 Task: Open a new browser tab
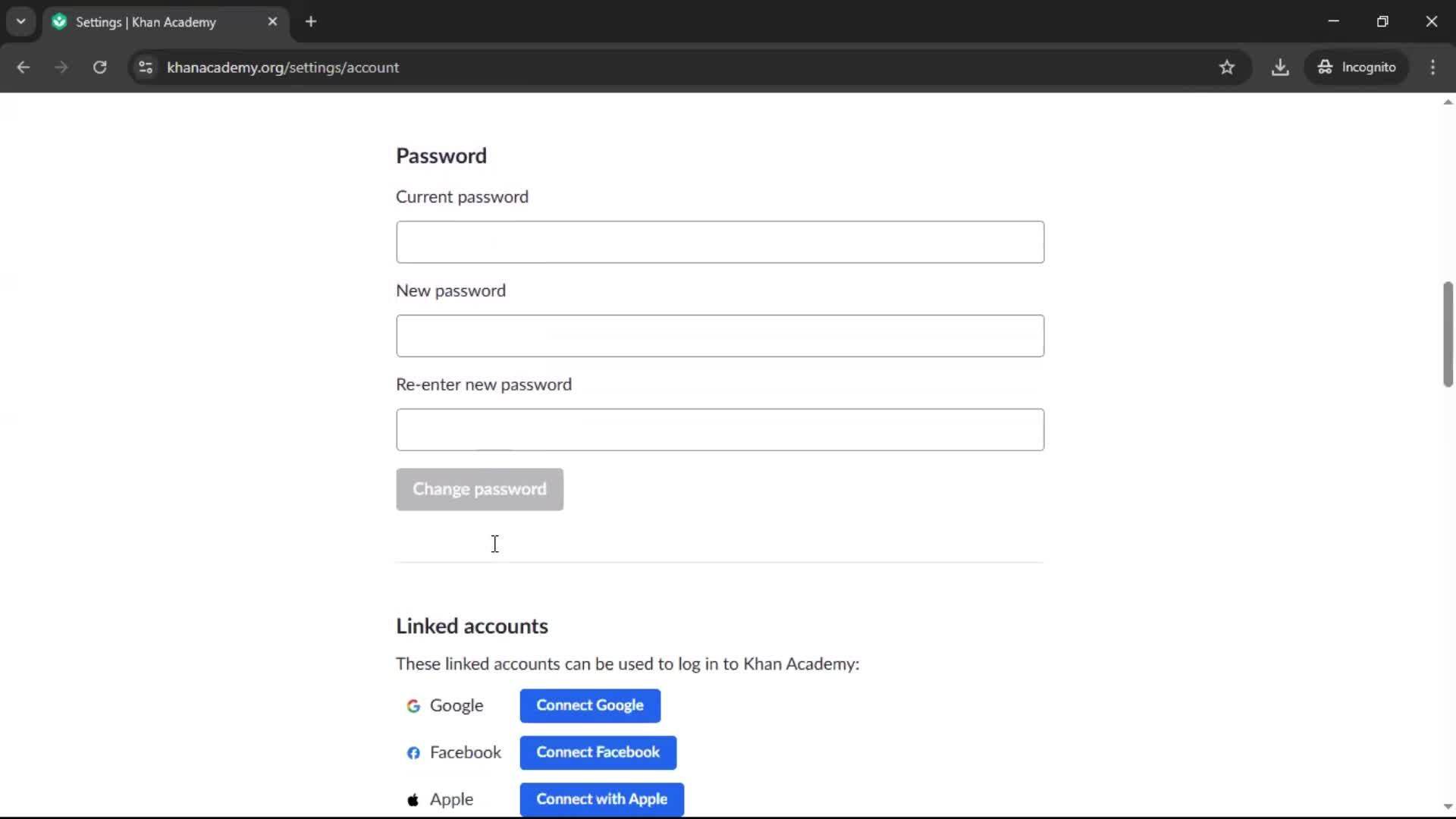(x=311, y=22)
